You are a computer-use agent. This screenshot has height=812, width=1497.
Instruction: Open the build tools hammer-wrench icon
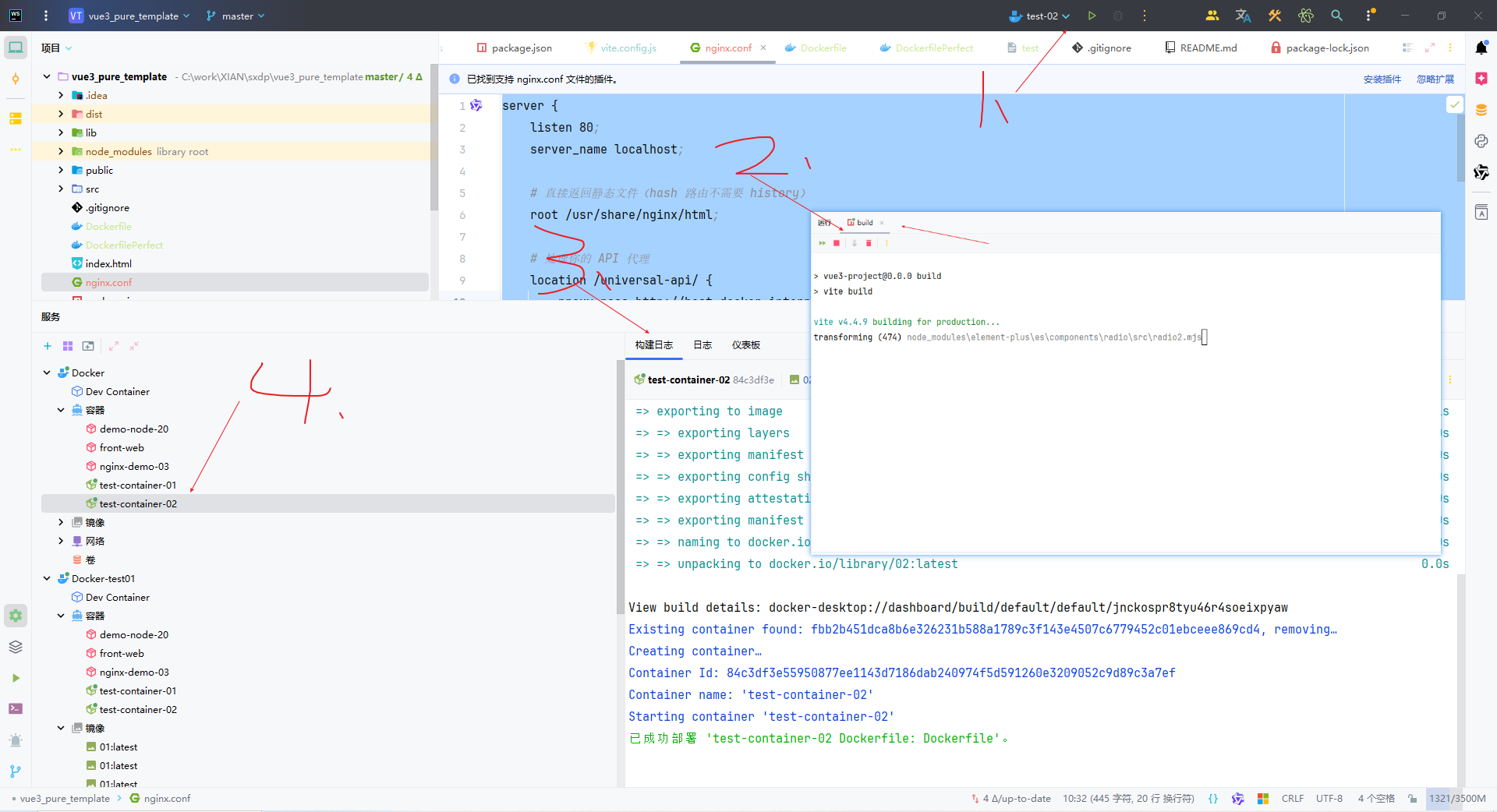[x=1275, y=16]
